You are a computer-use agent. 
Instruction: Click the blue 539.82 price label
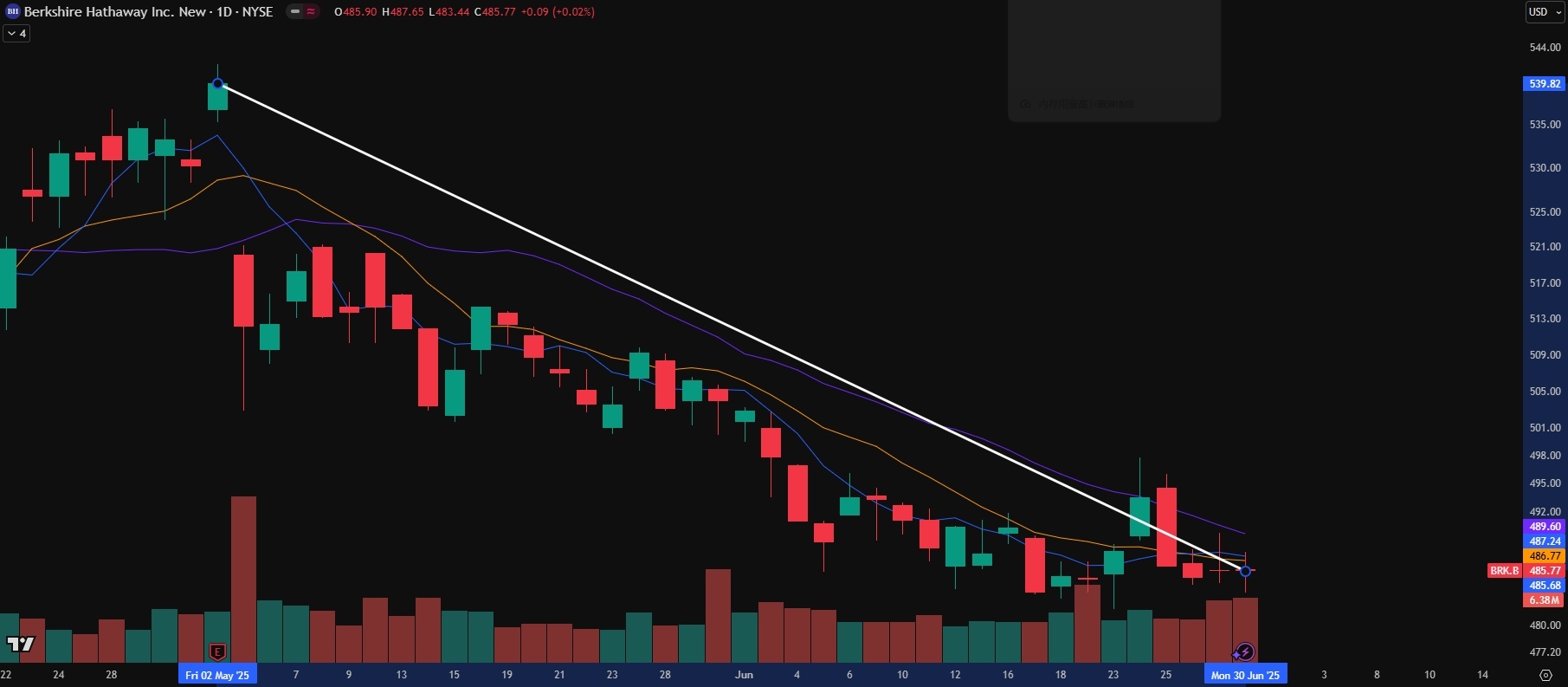[x=1545, y=84]
